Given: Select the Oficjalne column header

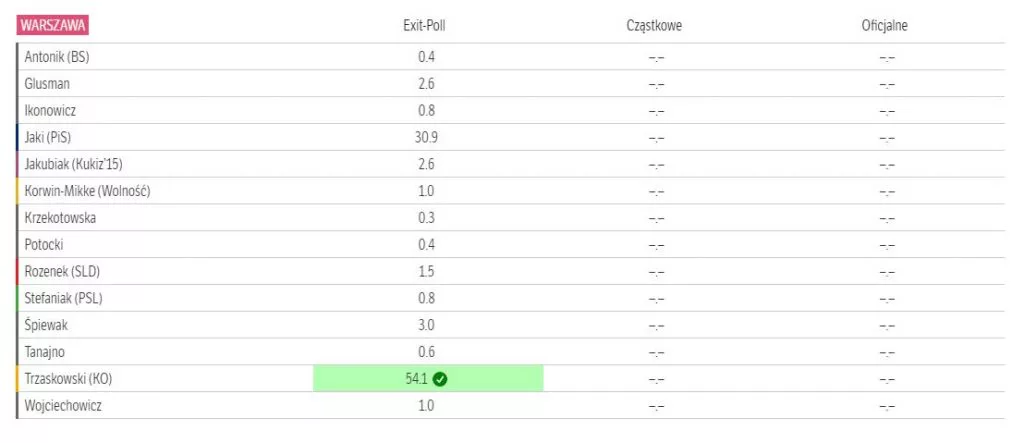Looking at the screenshot, I should (884, 26).
